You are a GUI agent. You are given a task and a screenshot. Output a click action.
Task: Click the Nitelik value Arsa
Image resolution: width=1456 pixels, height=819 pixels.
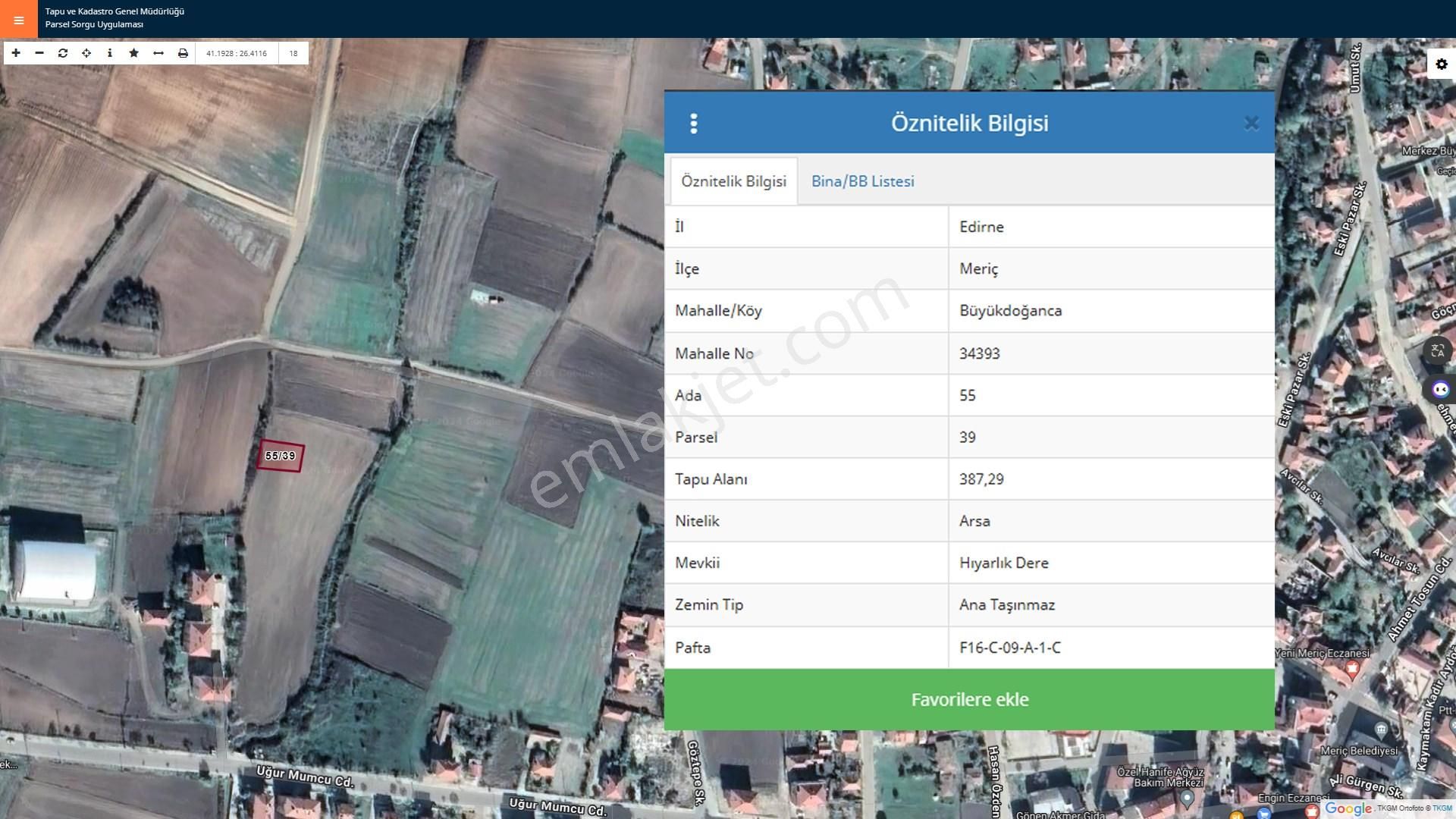pyautogui.click(x=1111, y=521)
